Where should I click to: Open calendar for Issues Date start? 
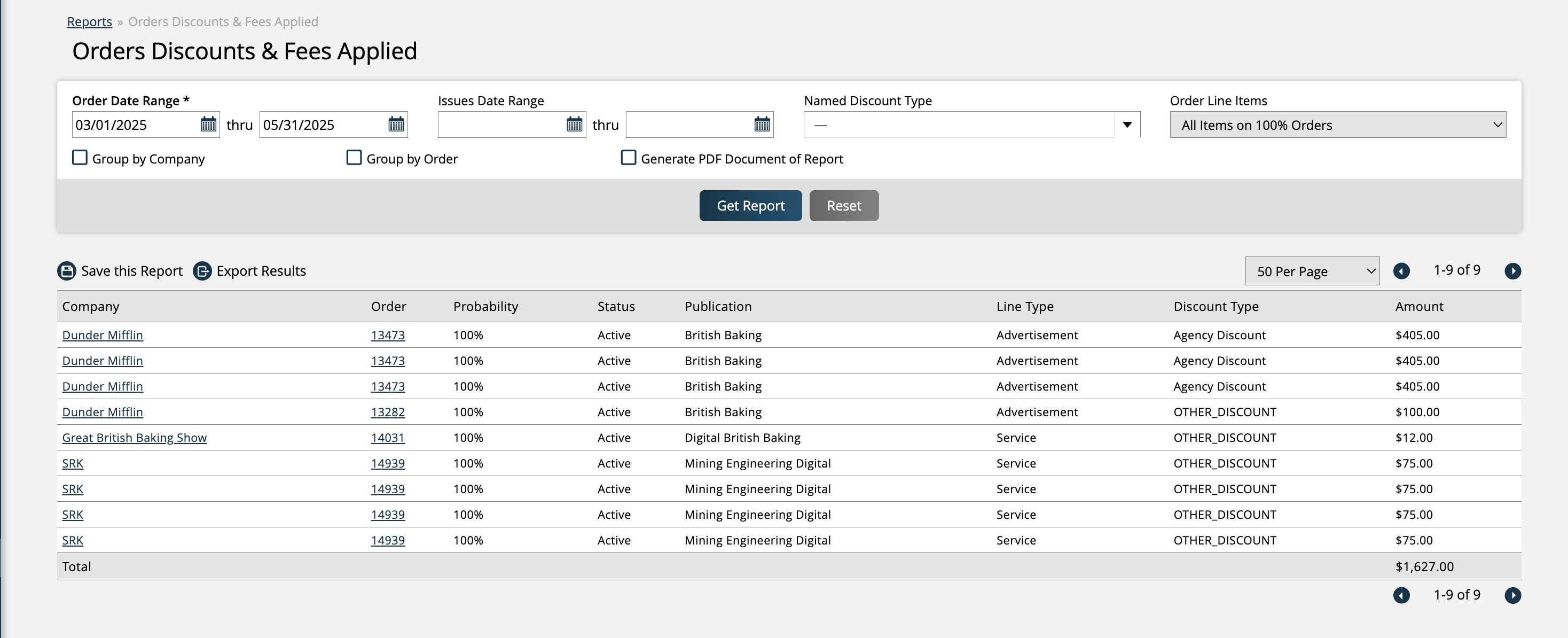tap(574, 125)
